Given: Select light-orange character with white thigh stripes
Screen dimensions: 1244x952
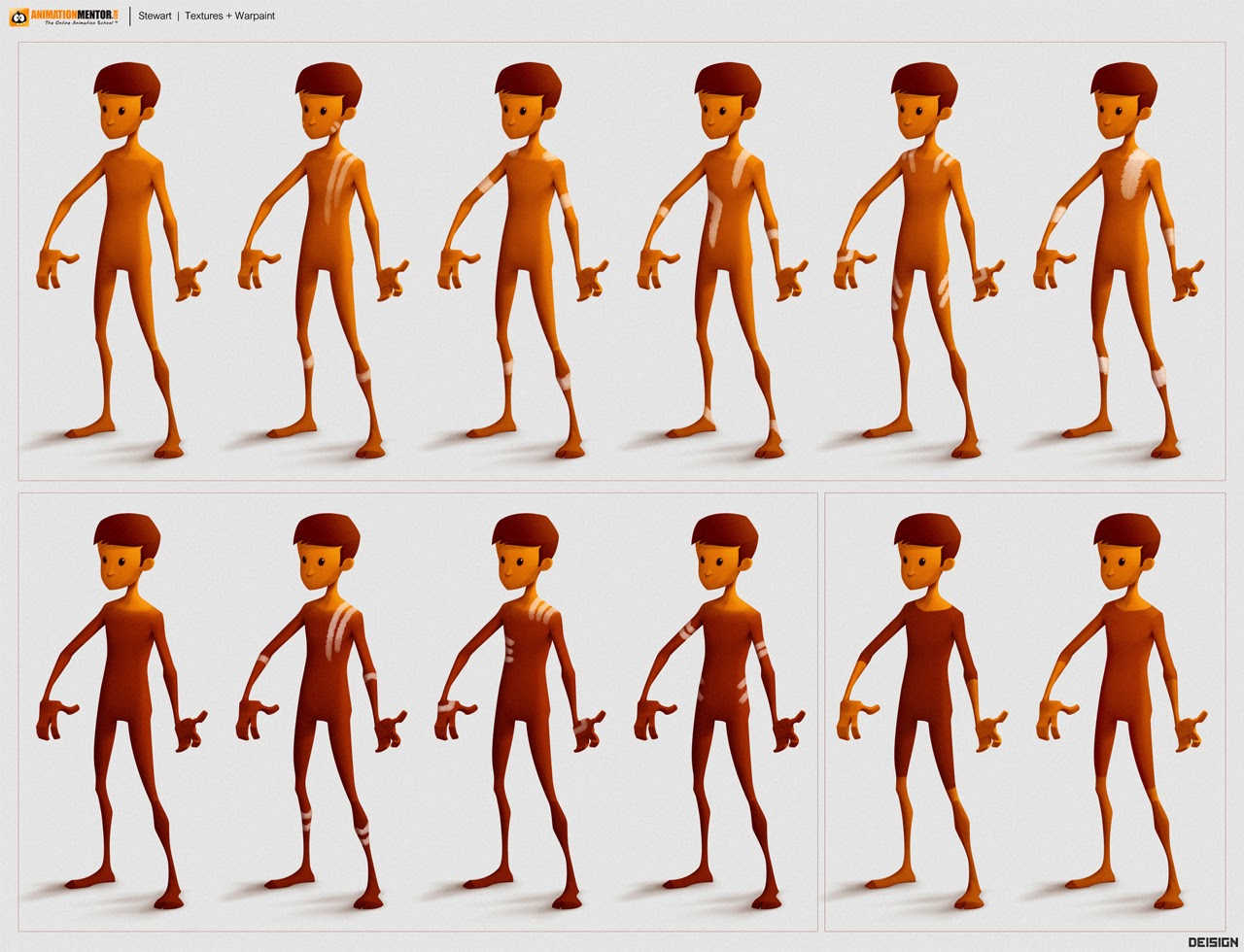Looking at the screenshot, I should [921, 260].
